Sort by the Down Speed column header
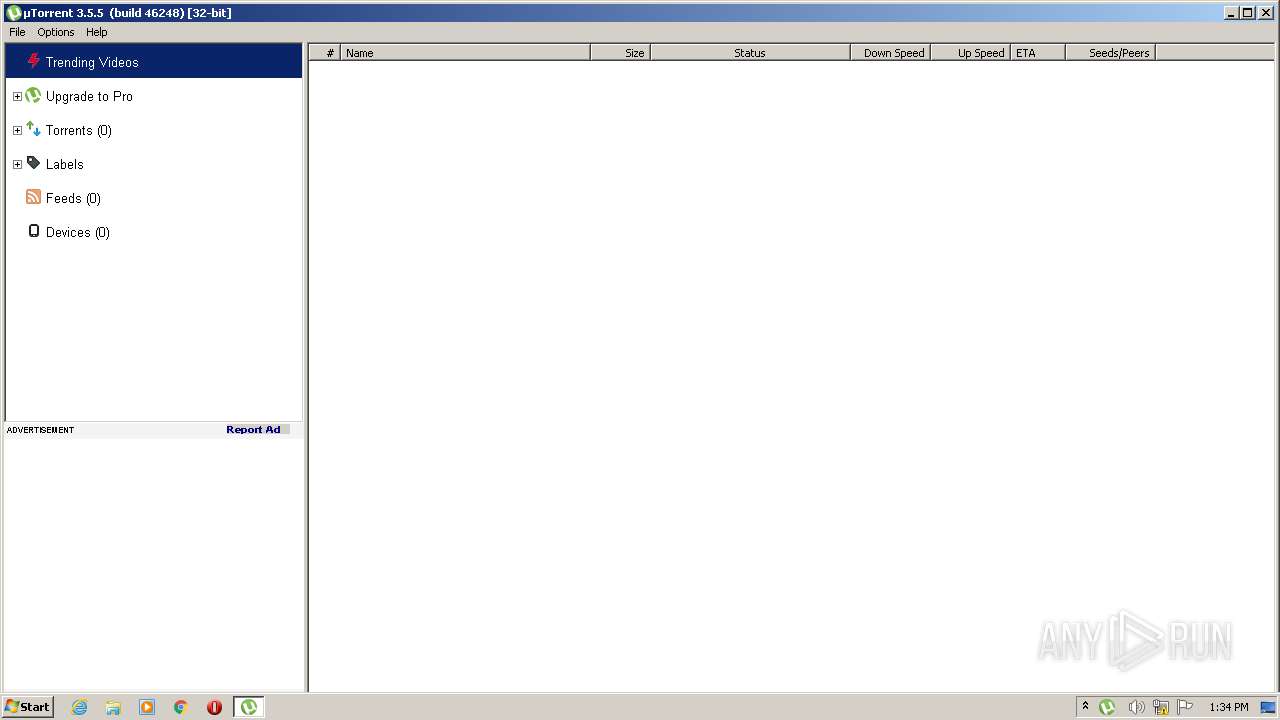The height and width of the screenshot is (720, 1280). point(890,53)
